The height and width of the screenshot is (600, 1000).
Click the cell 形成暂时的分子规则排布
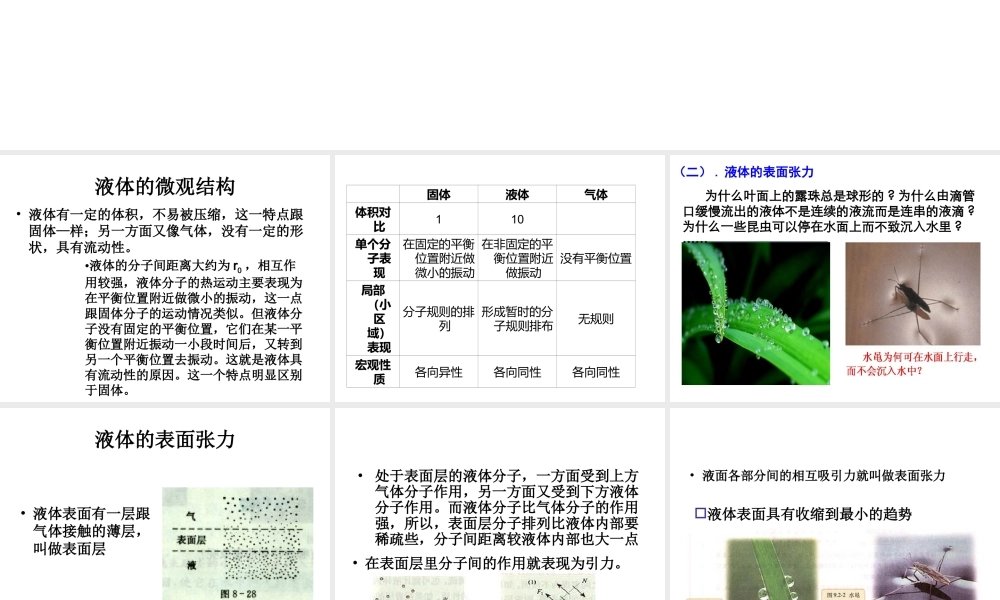pyautogui.click(x=517, y=318)
